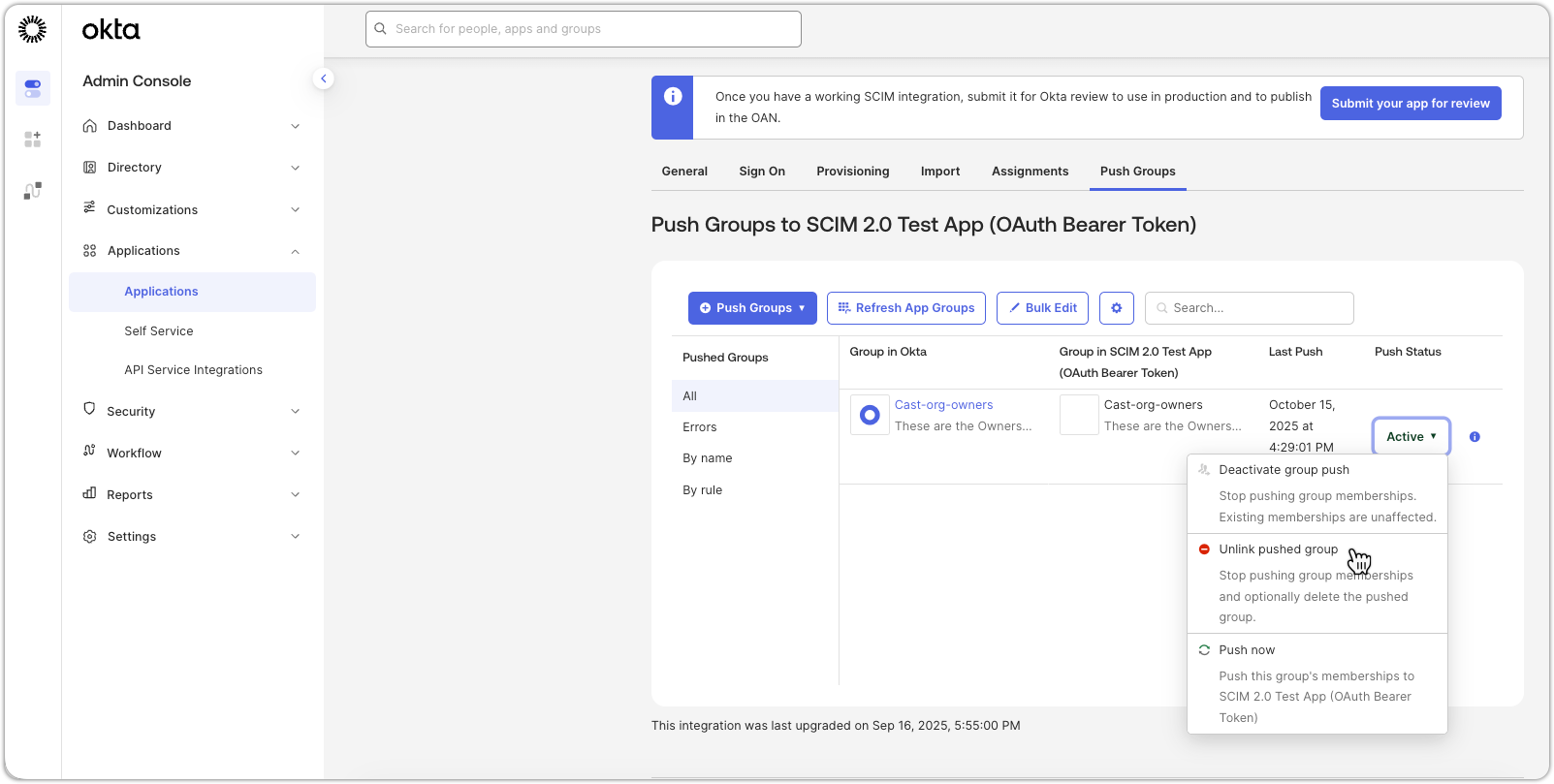Switch to the Sign On tab
Viewport: 1554px width, 784px height.
point(762,172)
